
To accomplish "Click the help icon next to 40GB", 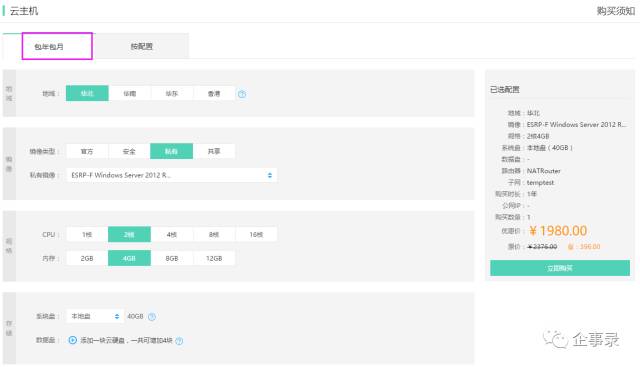I will pos(152,316).
